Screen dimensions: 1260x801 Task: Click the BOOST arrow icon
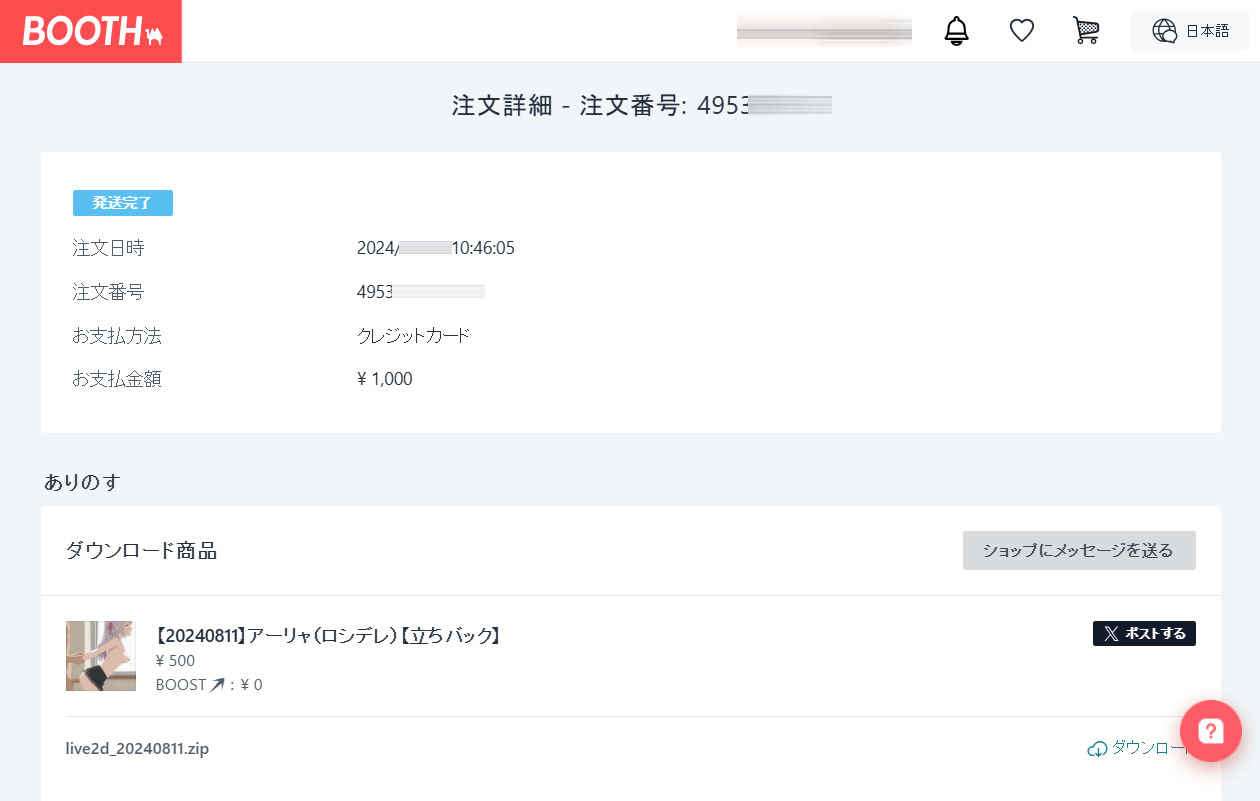pyautogui.click(x=217, y=685)
